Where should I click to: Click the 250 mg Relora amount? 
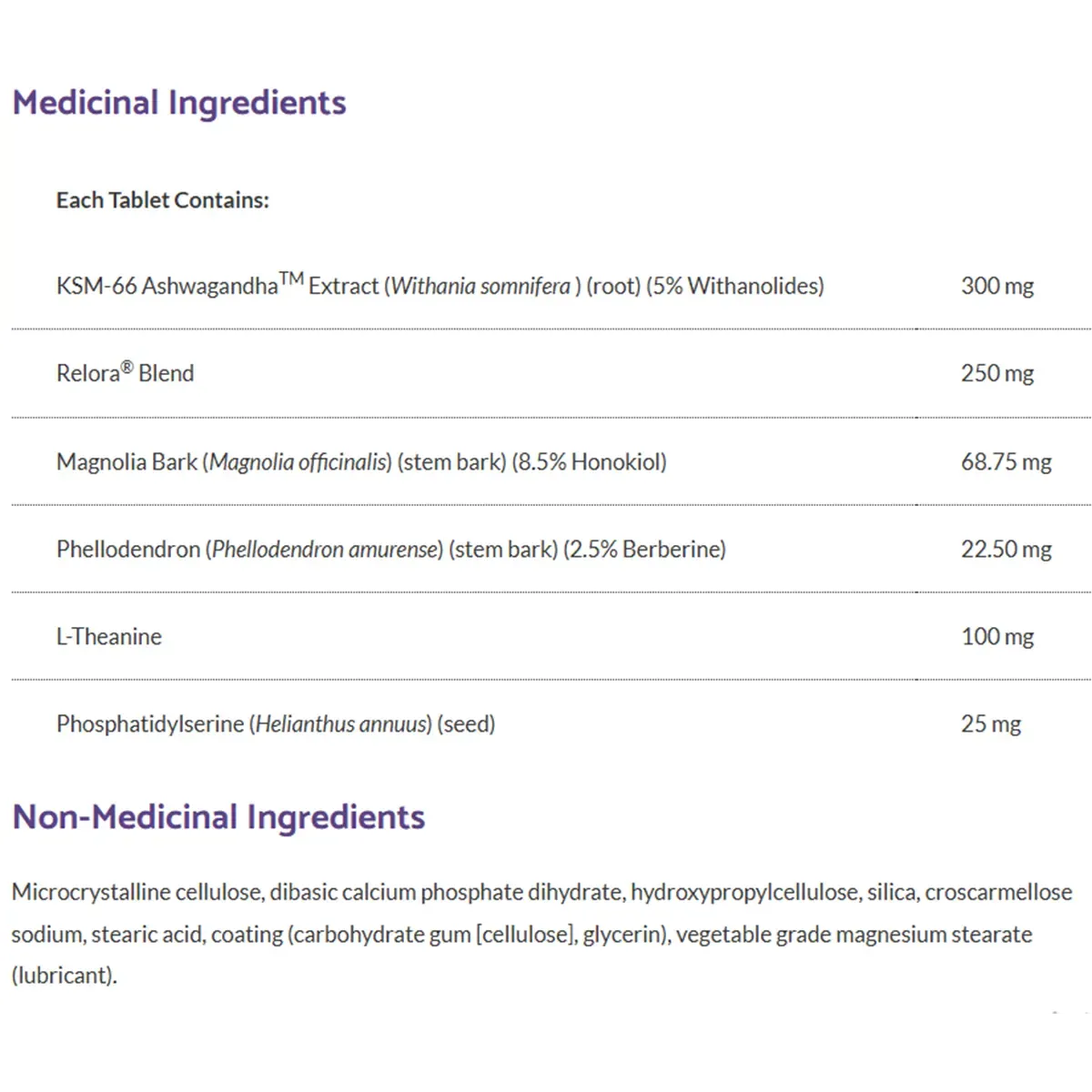[x=997, y=373]
